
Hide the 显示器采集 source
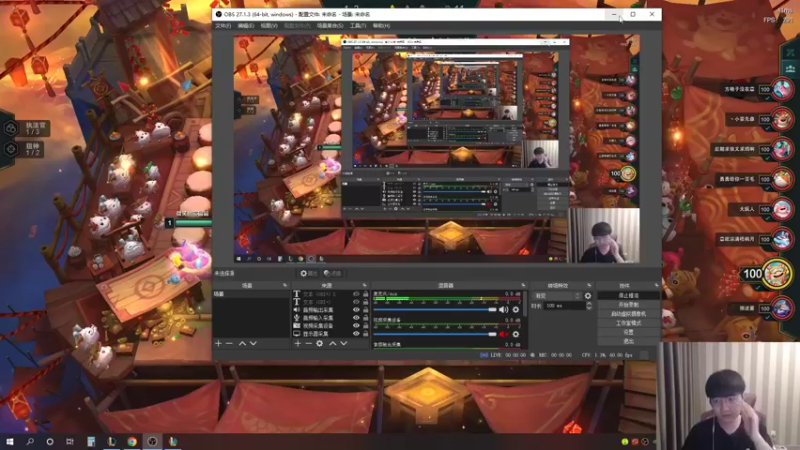356,333
